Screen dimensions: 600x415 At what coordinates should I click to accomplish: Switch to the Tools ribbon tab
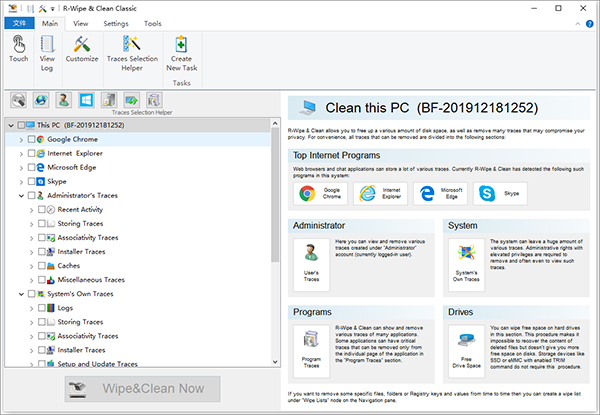(x=153, y=23)
